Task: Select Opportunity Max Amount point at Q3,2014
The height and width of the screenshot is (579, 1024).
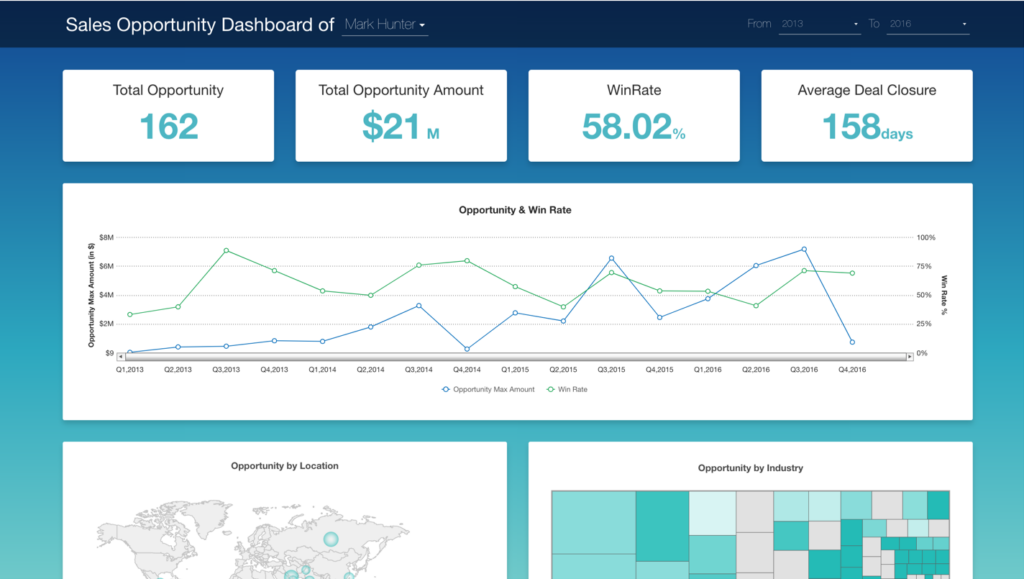Action: click(419, 305)
